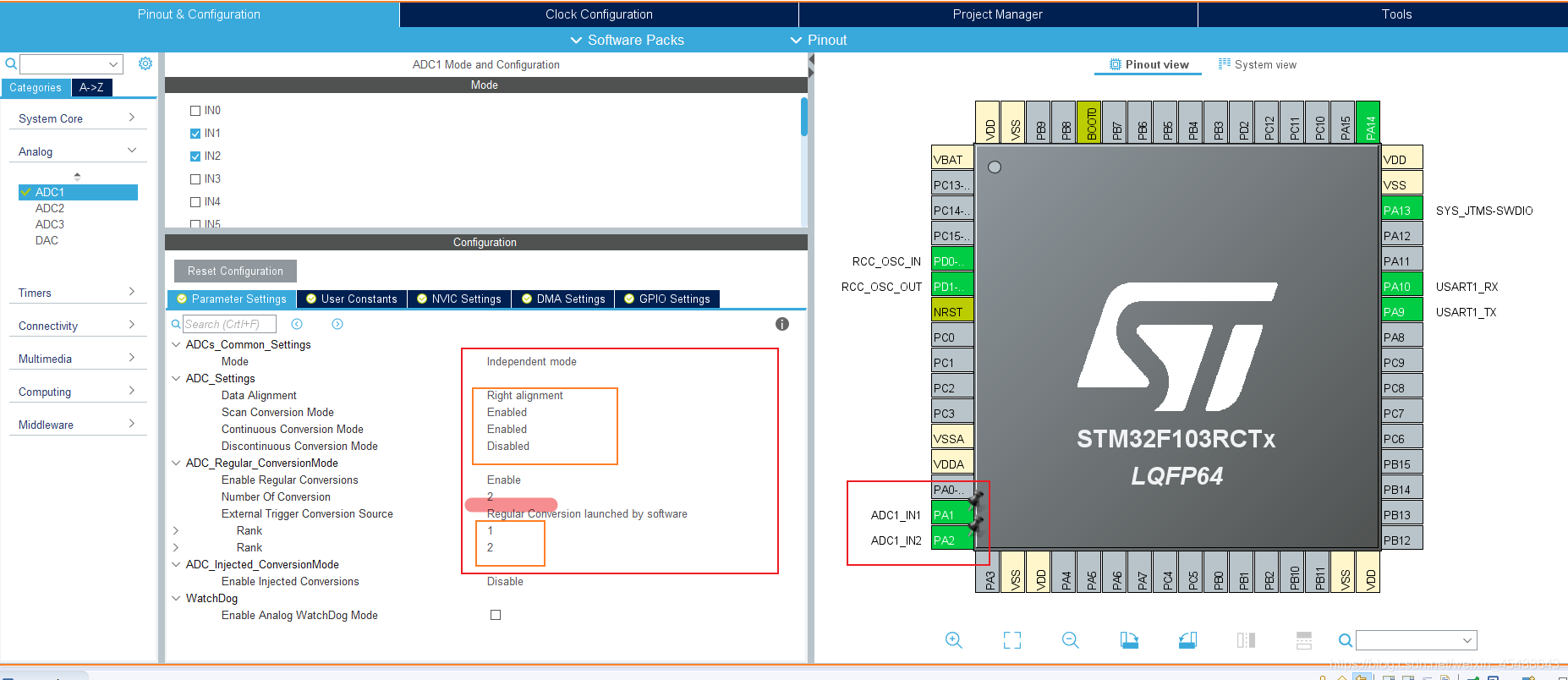This screenshot has width=1568, height=680.
Task: Open parameter info icon
Action: point(782,324)
